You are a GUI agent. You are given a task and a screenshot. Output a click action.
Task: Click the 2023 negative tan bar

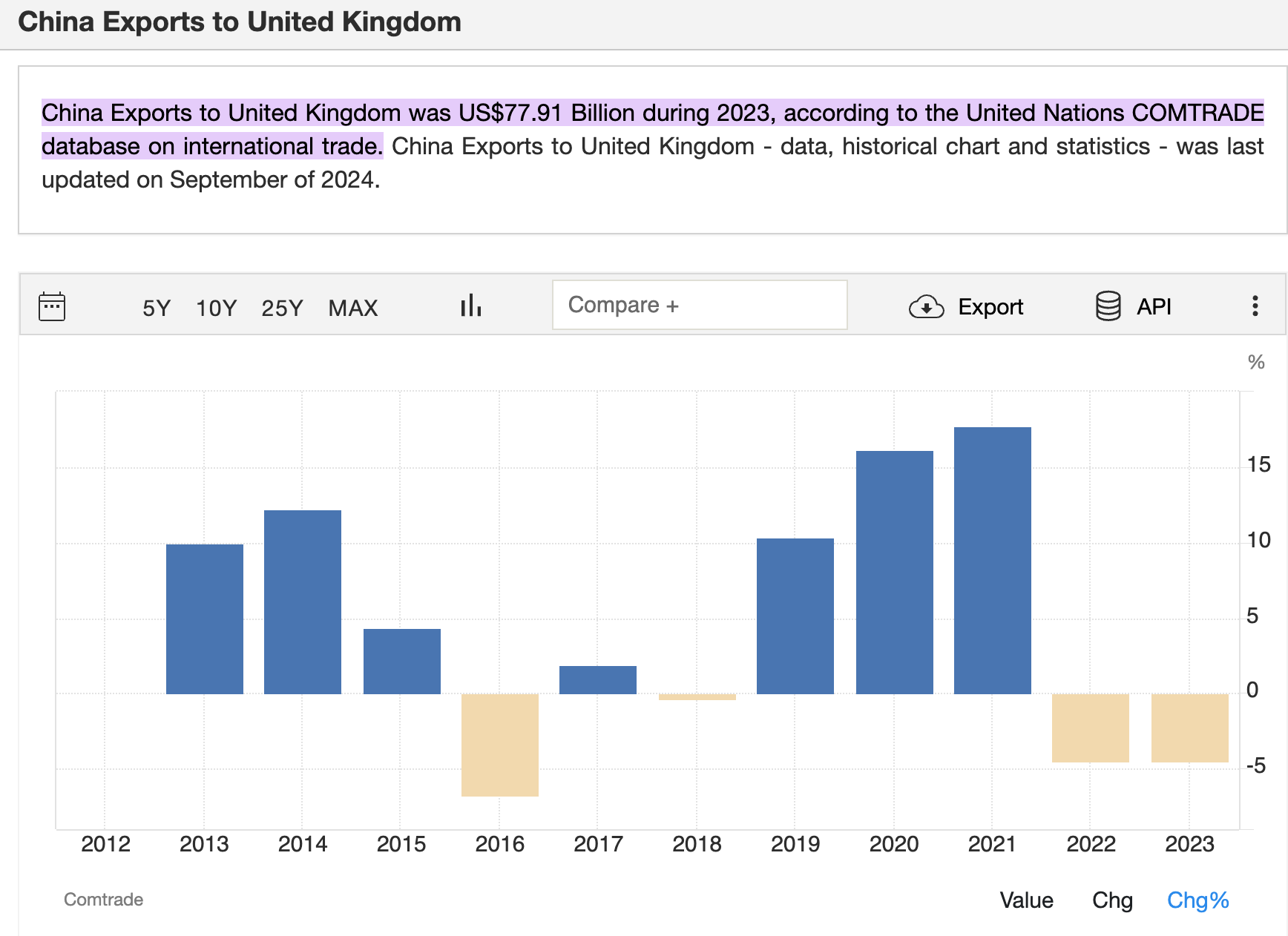[x=1190, y=728]
